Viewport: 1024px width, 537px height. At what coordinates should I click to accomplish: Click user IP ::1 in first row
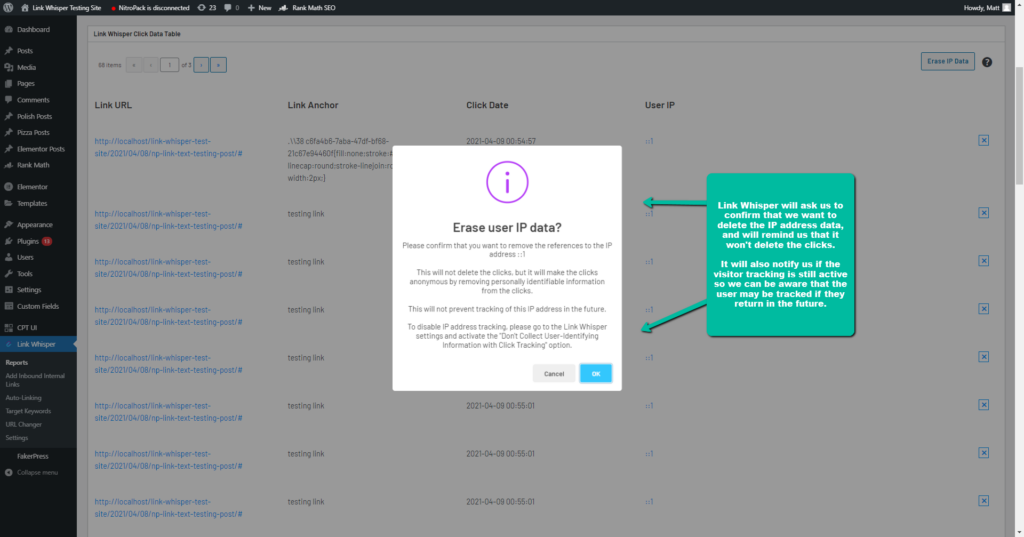pyautogui.click(x=649, y=141)
